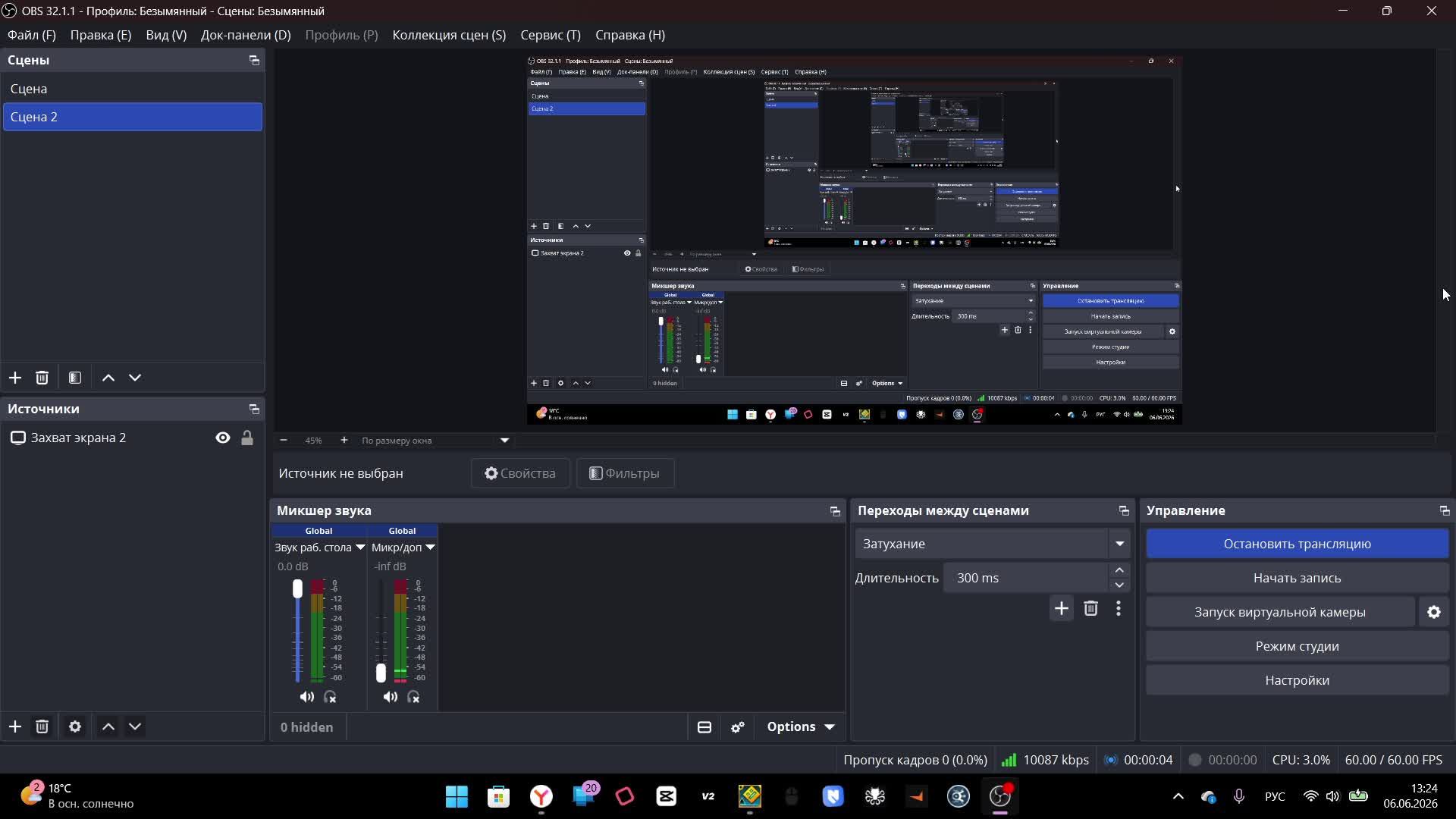
Task: Toggle monitoring headphones for Микр/доп
Action: pyautogui.click(x=413, y=697)
